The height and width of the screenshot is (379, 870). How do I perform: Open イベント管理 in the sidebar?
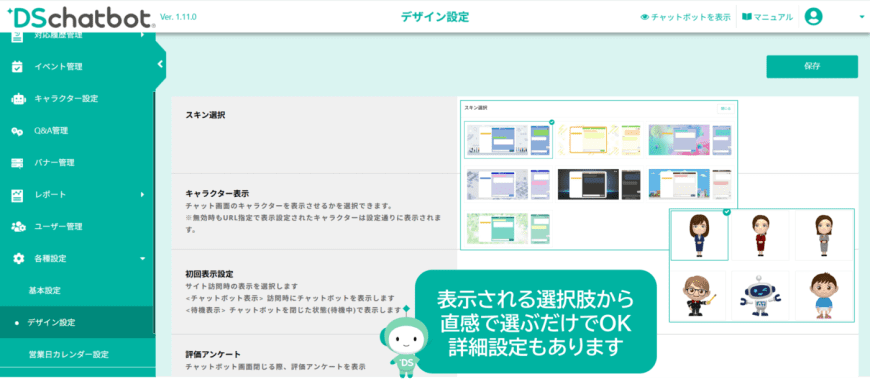click(x=58, y=67)
